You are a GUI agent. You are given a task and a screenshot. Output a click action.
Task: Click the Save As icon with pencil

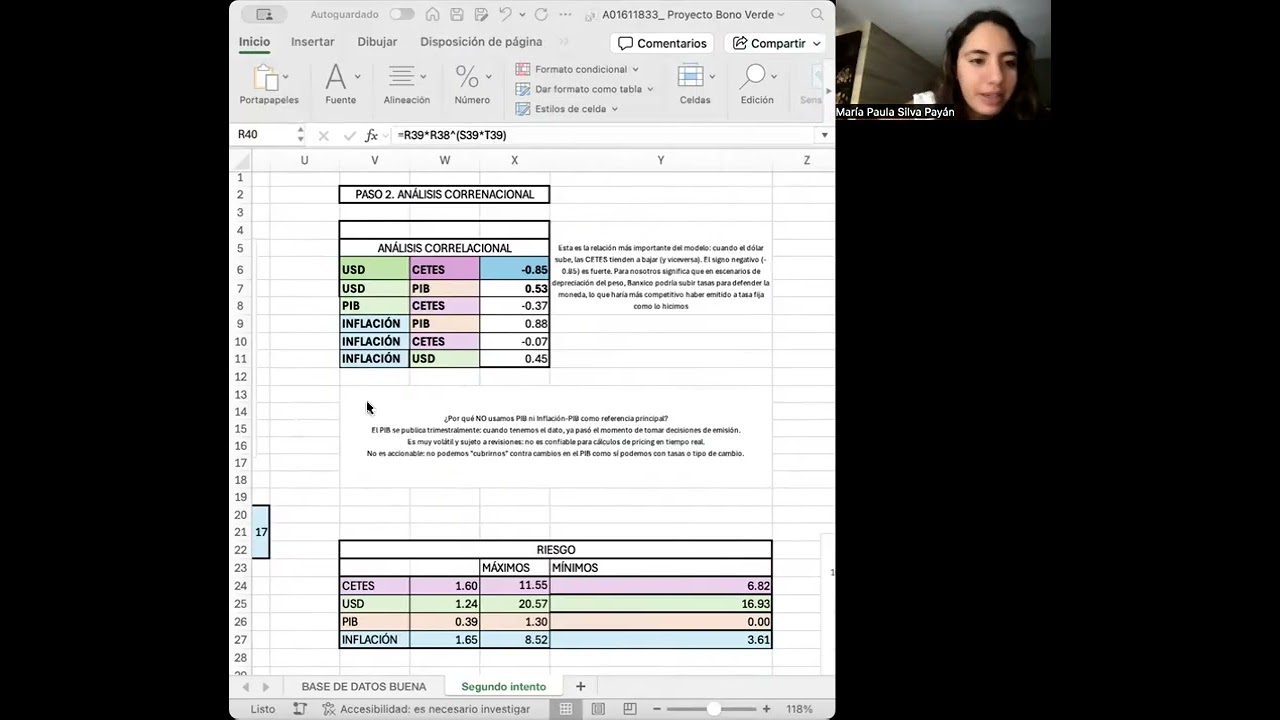tap(479, 14)
